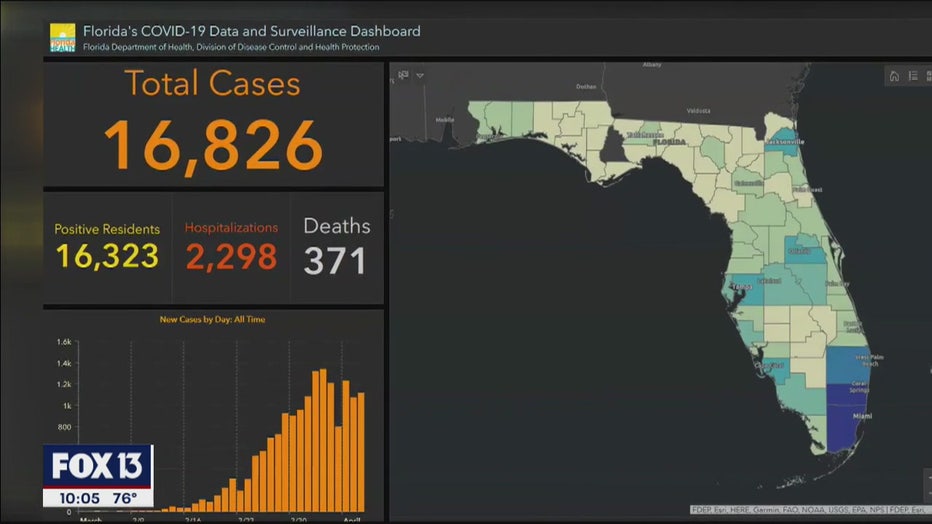
Task: Click the Division of Disease Control subtitle
Action: click(x=231, y=47)
